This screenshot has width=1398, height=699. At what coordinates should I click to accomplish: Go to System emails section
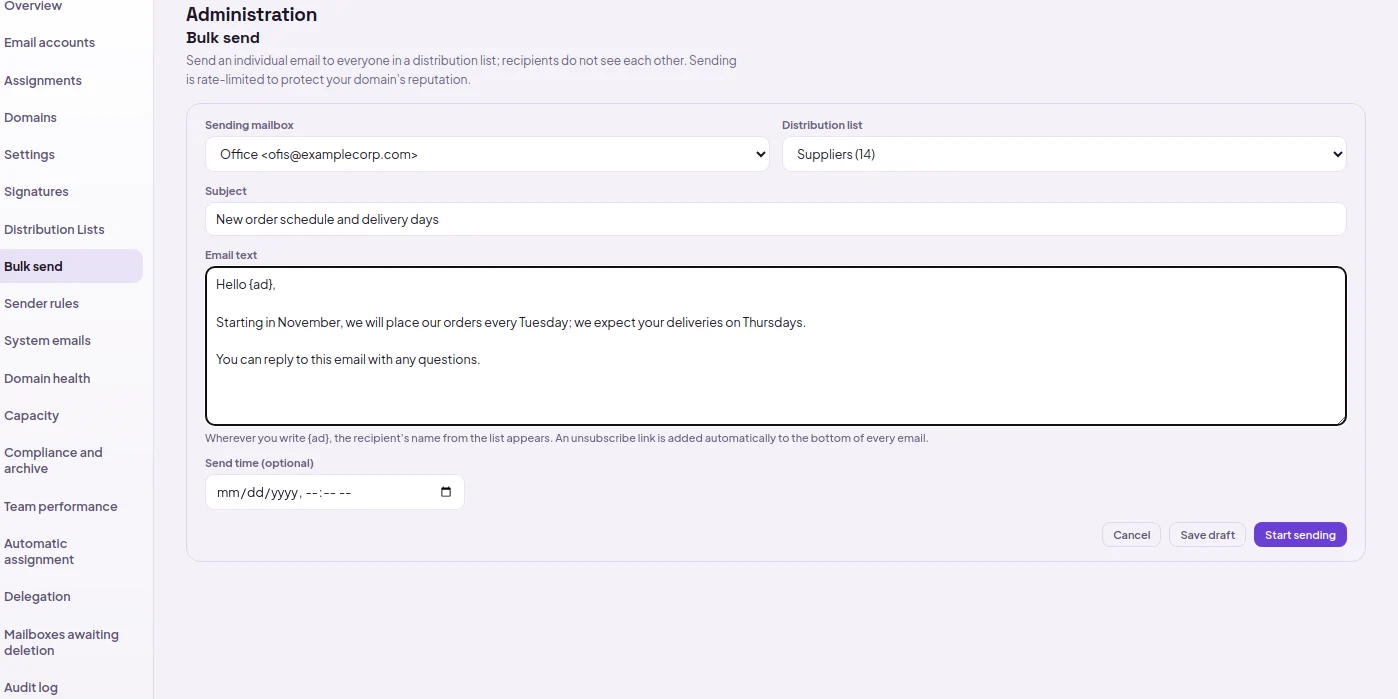point(47,341)
